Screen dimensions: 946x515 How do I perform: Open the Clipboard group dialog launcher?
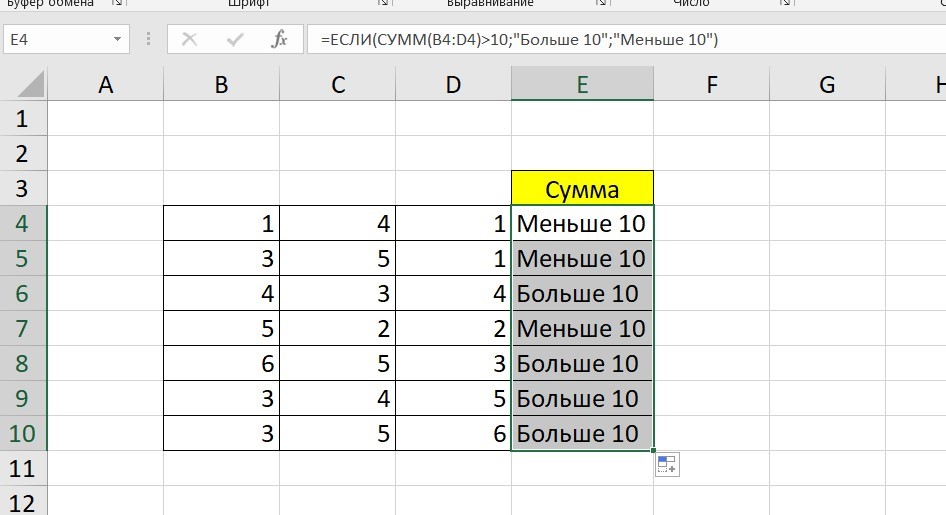tap(117, 4)
